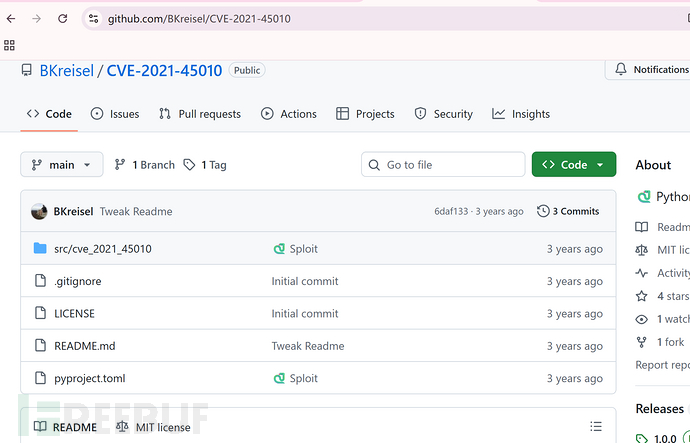Click the BKreisel avatar image
Viewport: 690px width, 443px height.
pos(39,211)
